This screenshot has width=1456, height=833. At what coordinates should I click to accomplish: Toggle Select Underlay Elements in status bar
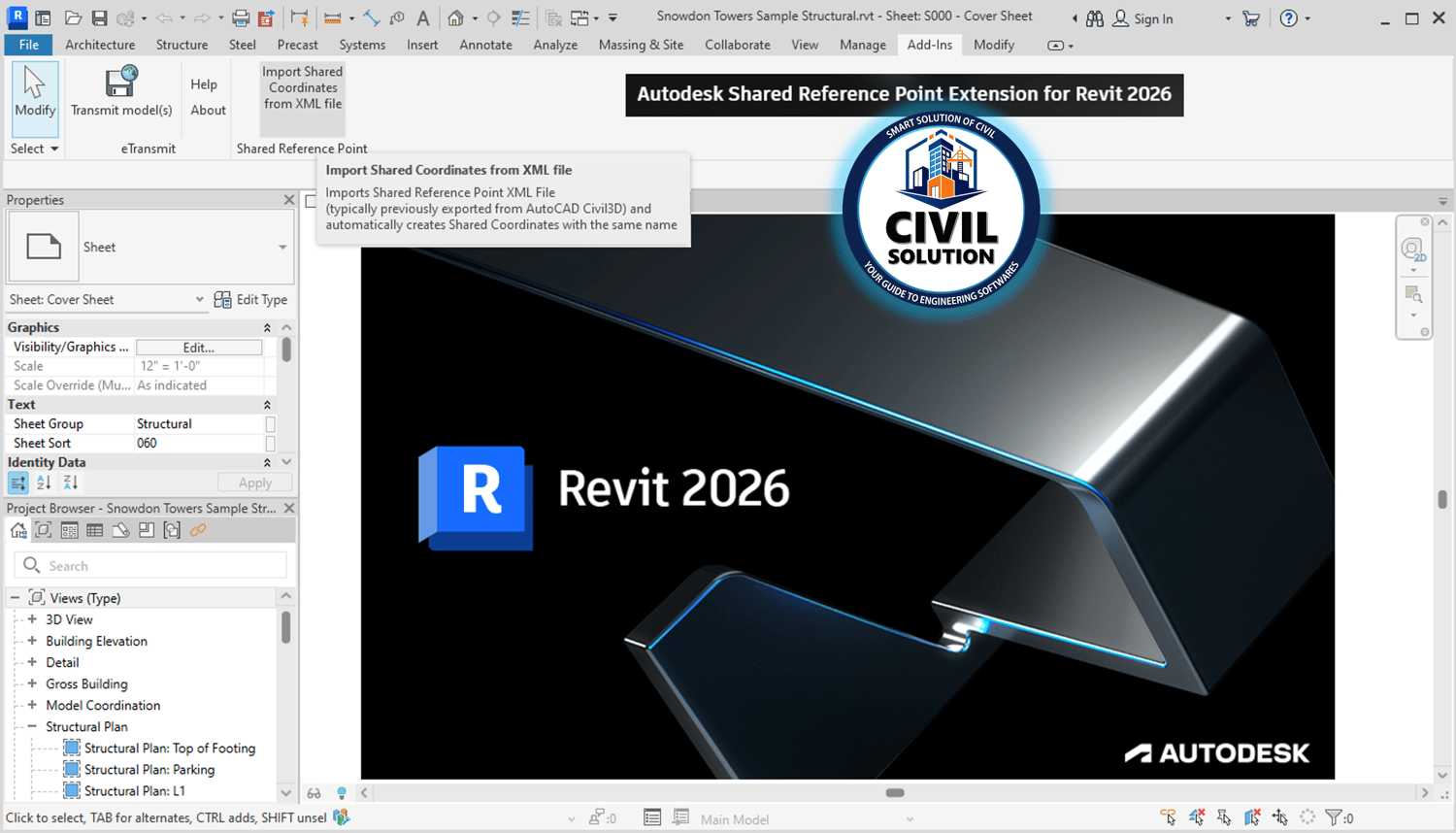[x=1196, y=817]
